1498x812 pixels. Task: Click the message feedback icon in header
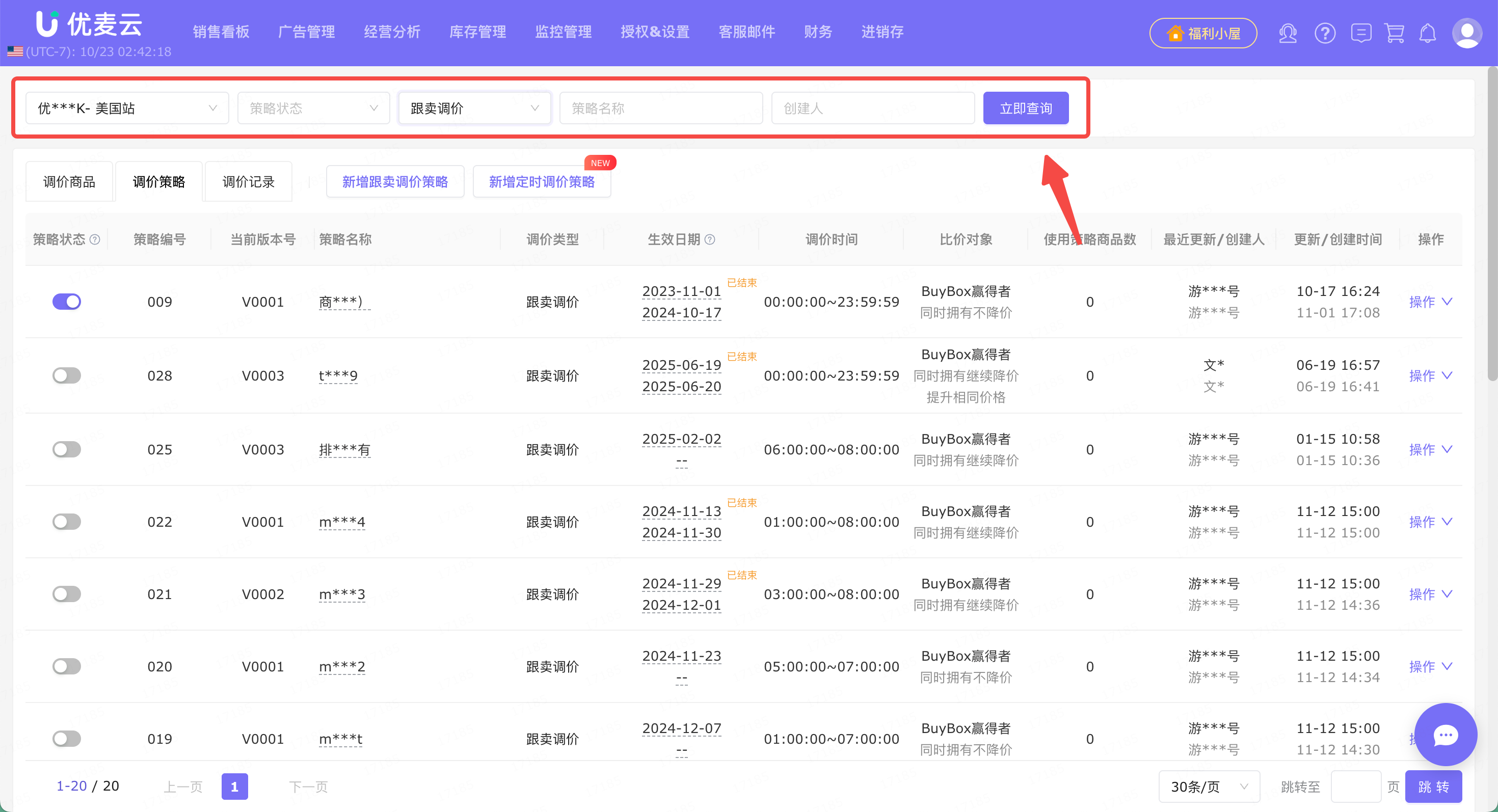1361,33
